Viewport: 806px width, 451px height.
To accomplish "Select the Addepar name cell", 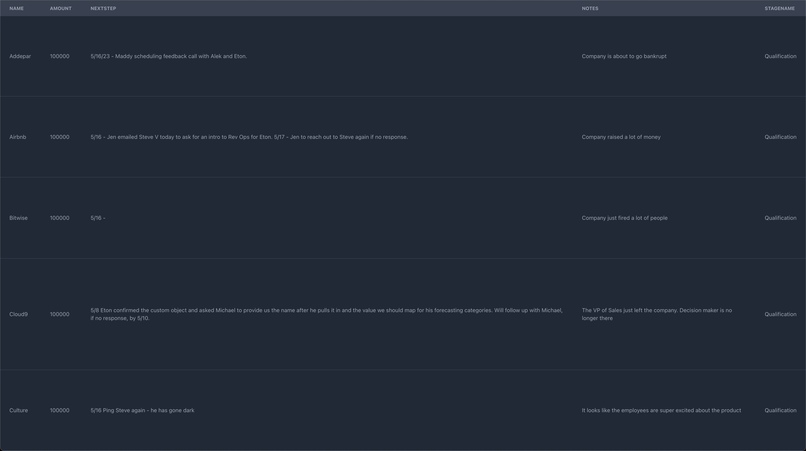I will coord(20,57).
